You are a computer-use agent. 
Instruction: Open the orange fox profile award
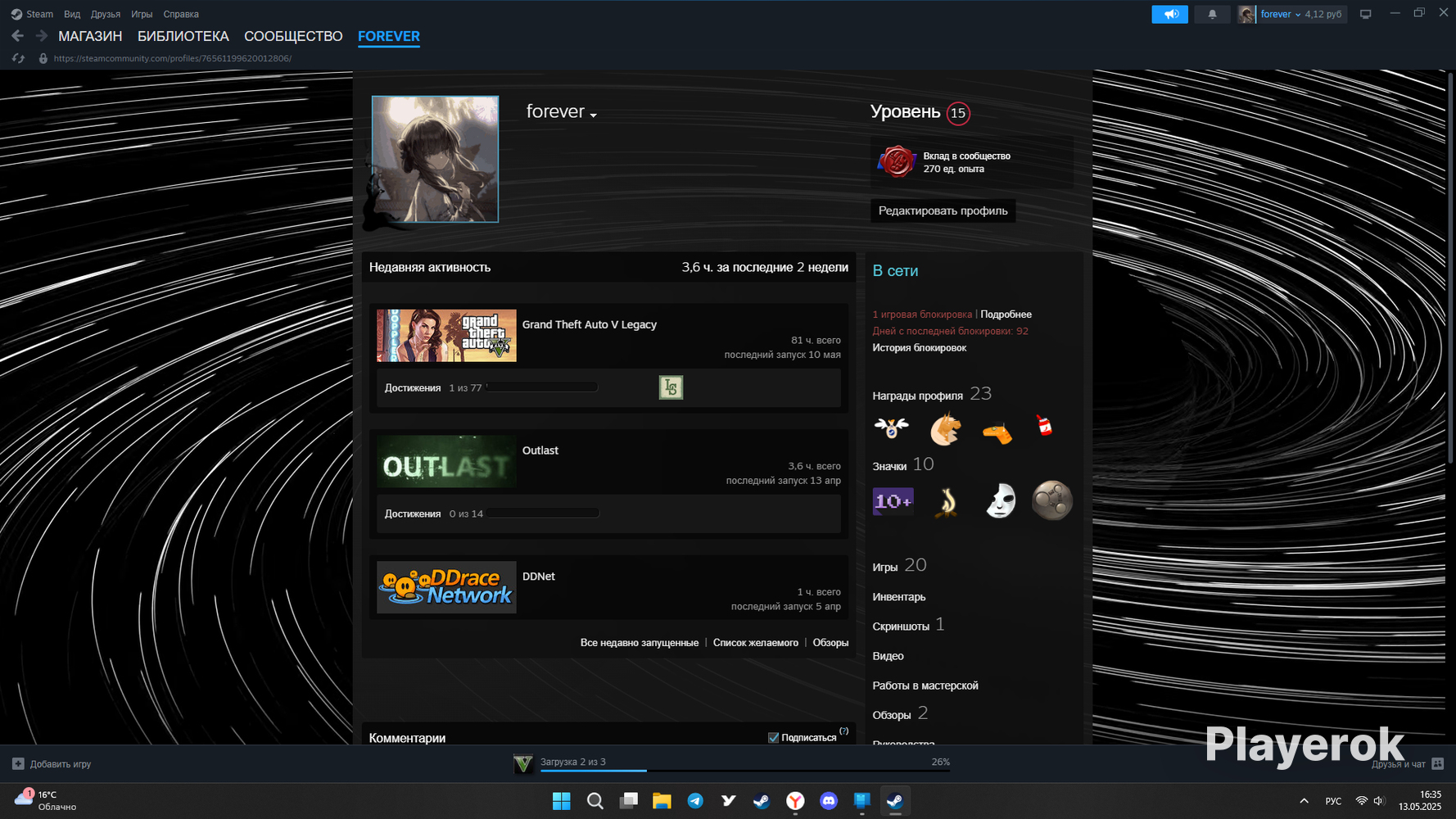click(945, 428)
